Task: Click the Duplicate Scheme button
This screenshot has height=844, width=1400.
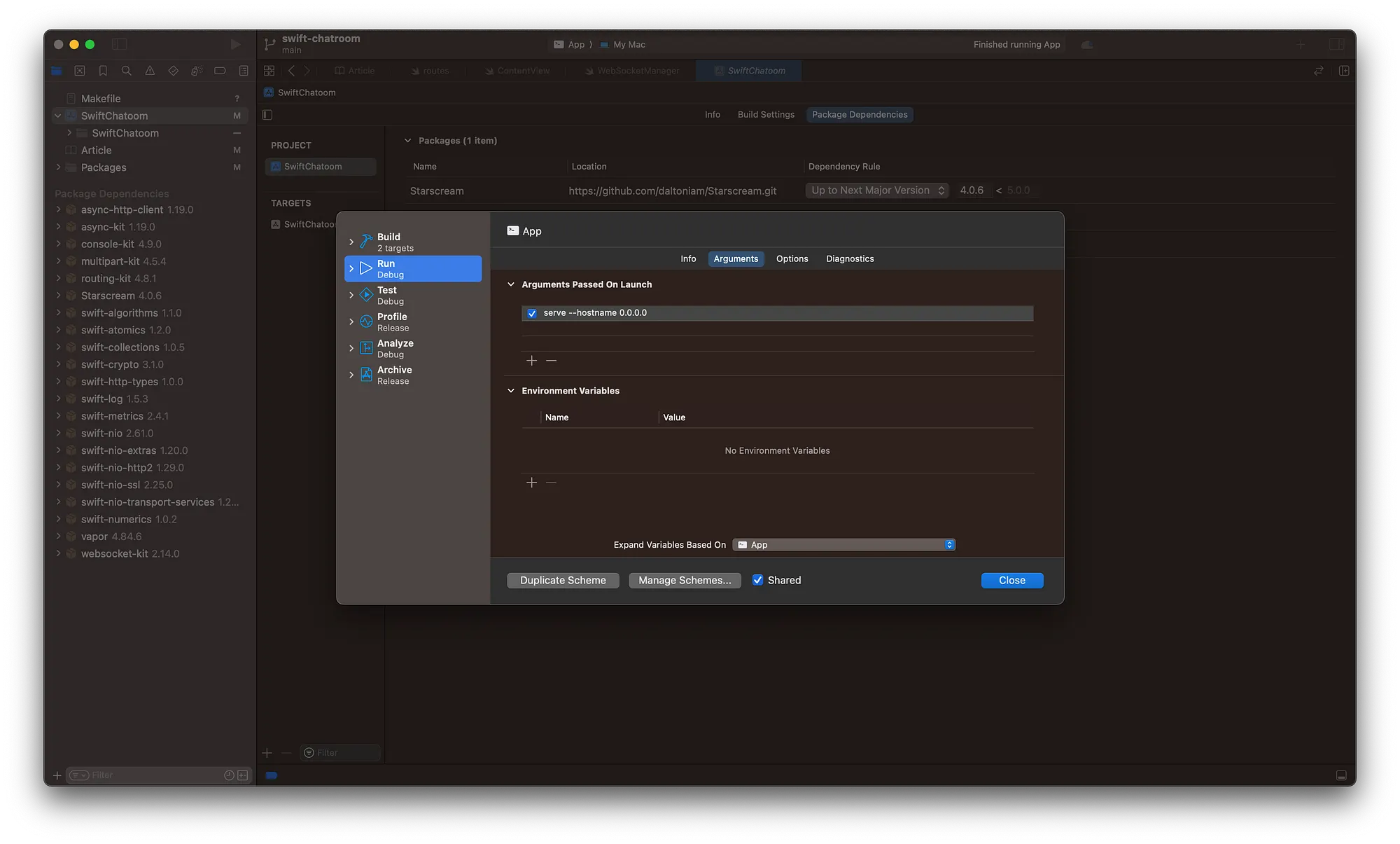Action: 562,580
